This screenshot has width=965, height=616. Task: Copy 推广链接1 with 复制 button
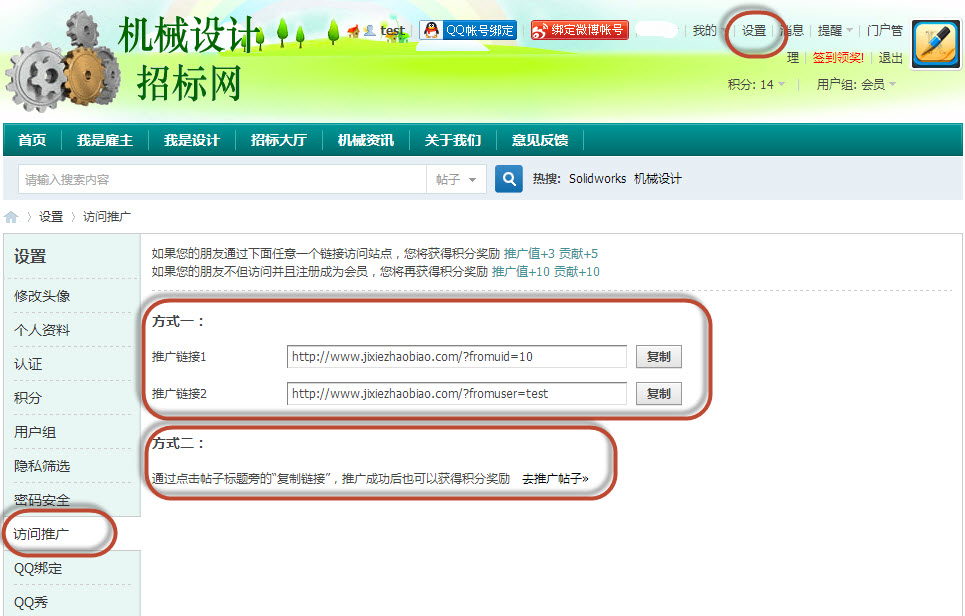[659, 357]
